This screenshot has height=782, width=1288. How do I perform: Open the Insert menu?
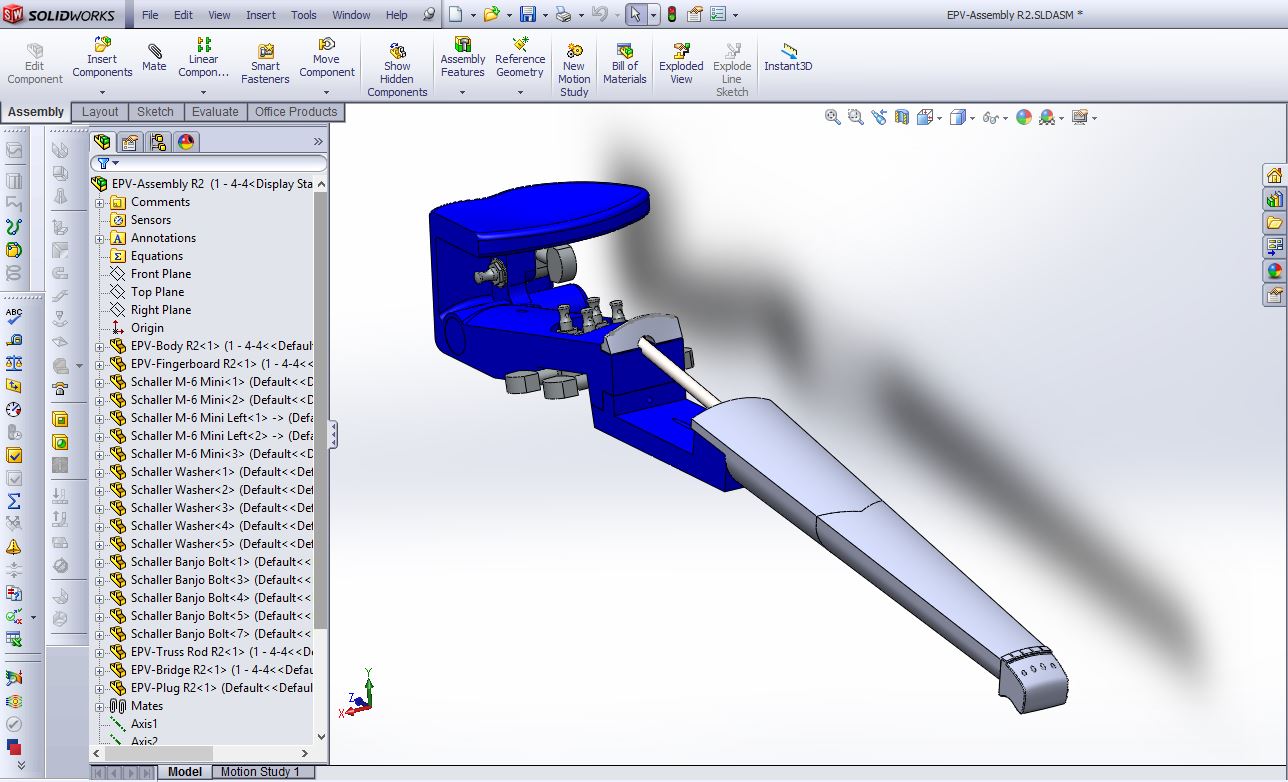pyautogui.click(x=261, y=15)
